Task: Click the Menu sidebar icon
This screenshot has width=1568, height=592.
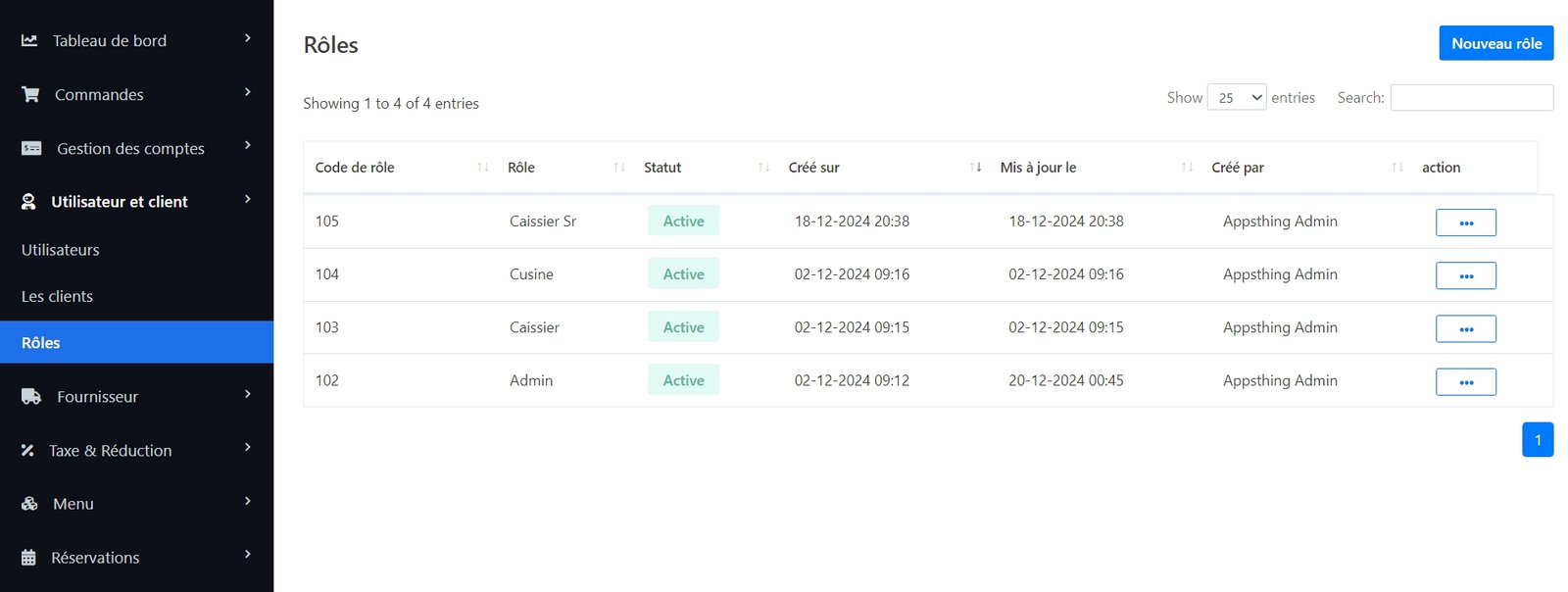Action: 29,504
